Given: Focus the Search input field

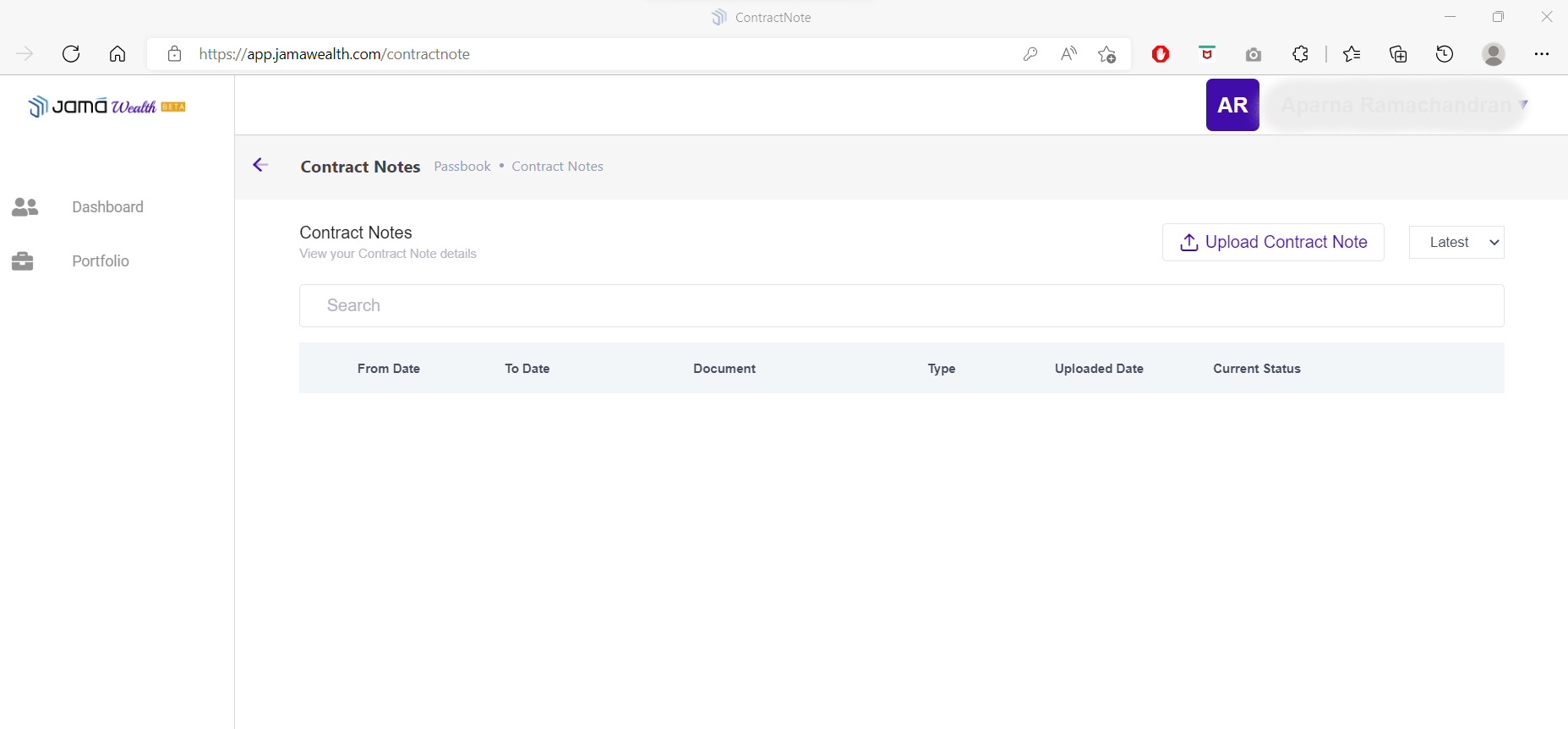Looking at the screenshot, I should tap(902, 305).
